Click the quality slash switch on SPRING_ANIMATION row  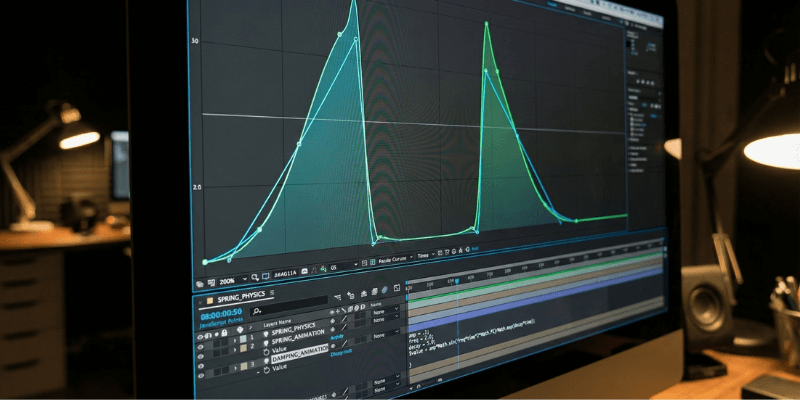[x=344, y=327]
